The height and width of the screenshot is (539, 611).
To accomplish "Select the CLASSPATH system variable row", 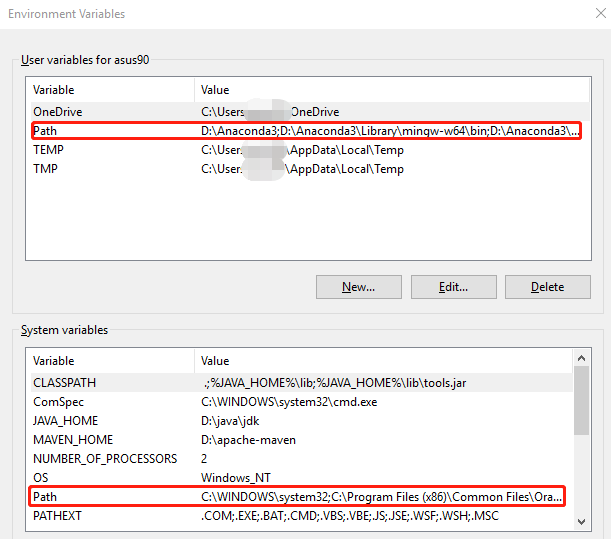I will 302,383.
